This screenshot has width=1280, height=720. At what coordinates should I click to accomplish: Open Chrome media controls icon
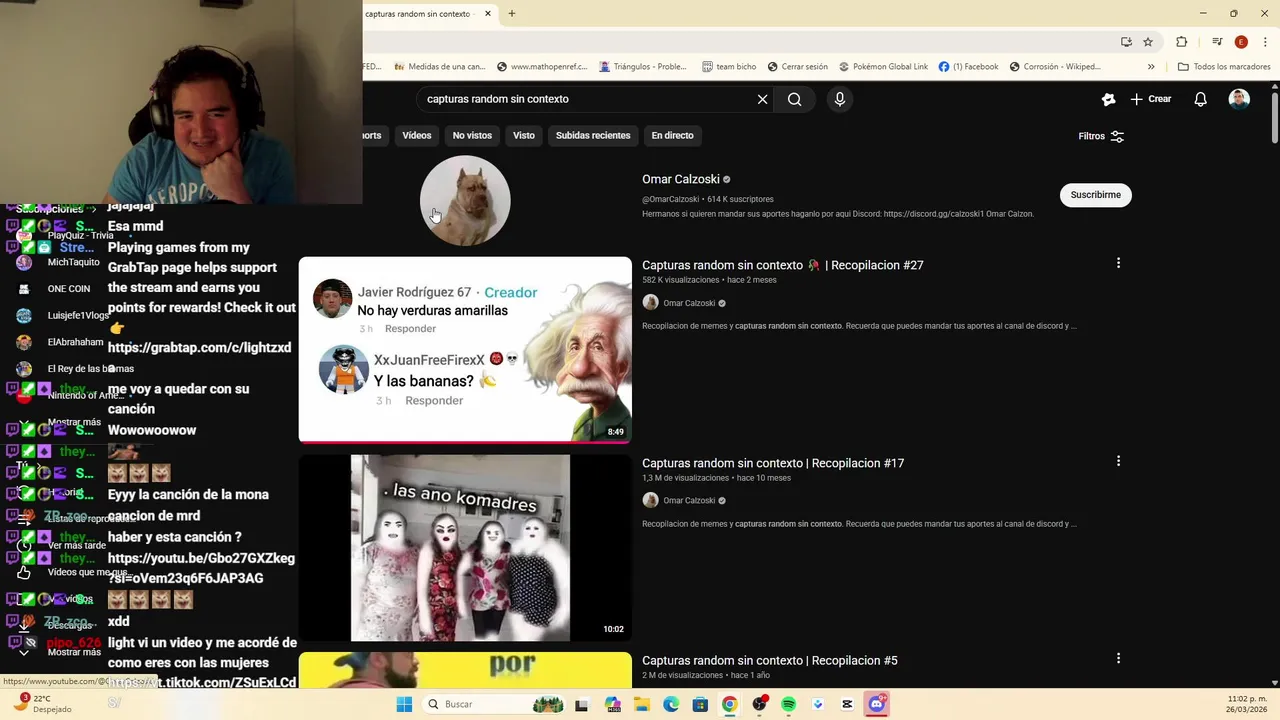1217,42
